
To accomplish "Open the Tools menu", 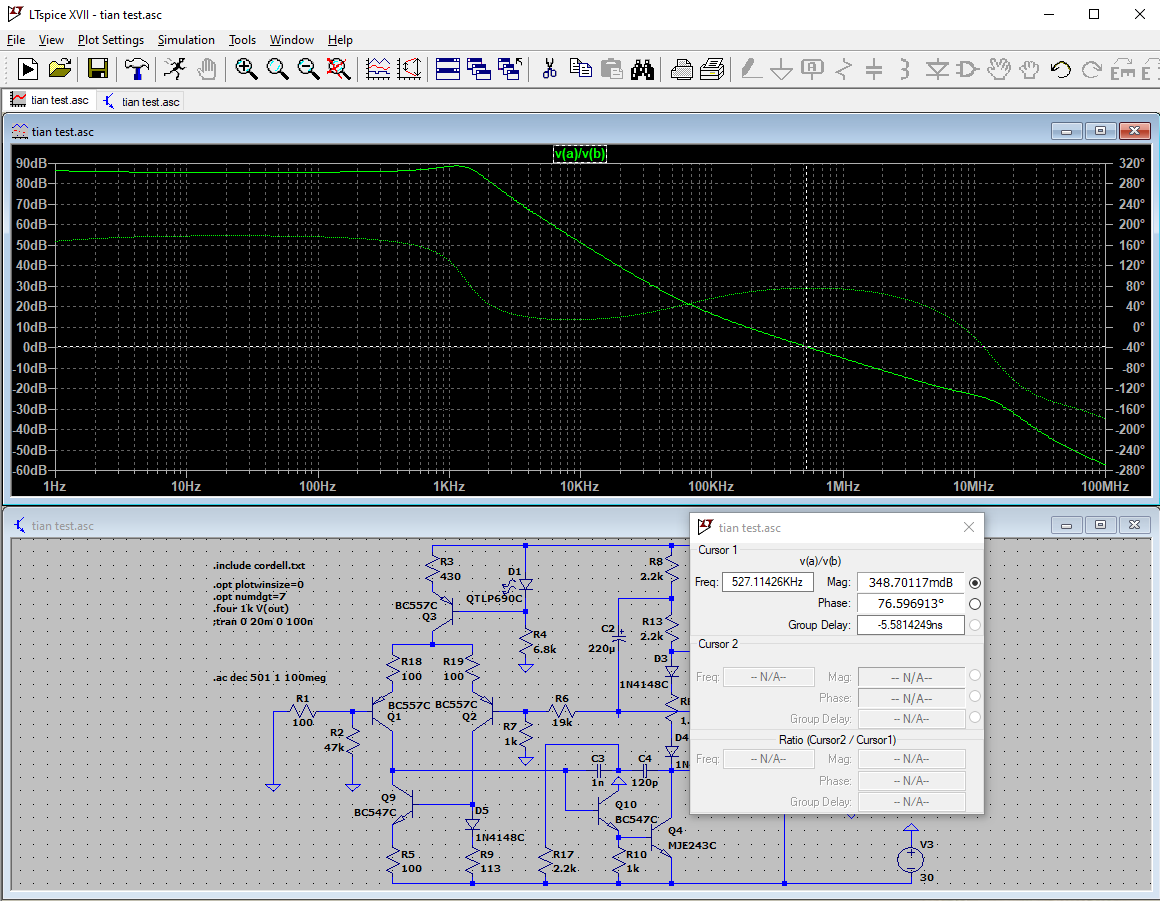I will (242, 40).
